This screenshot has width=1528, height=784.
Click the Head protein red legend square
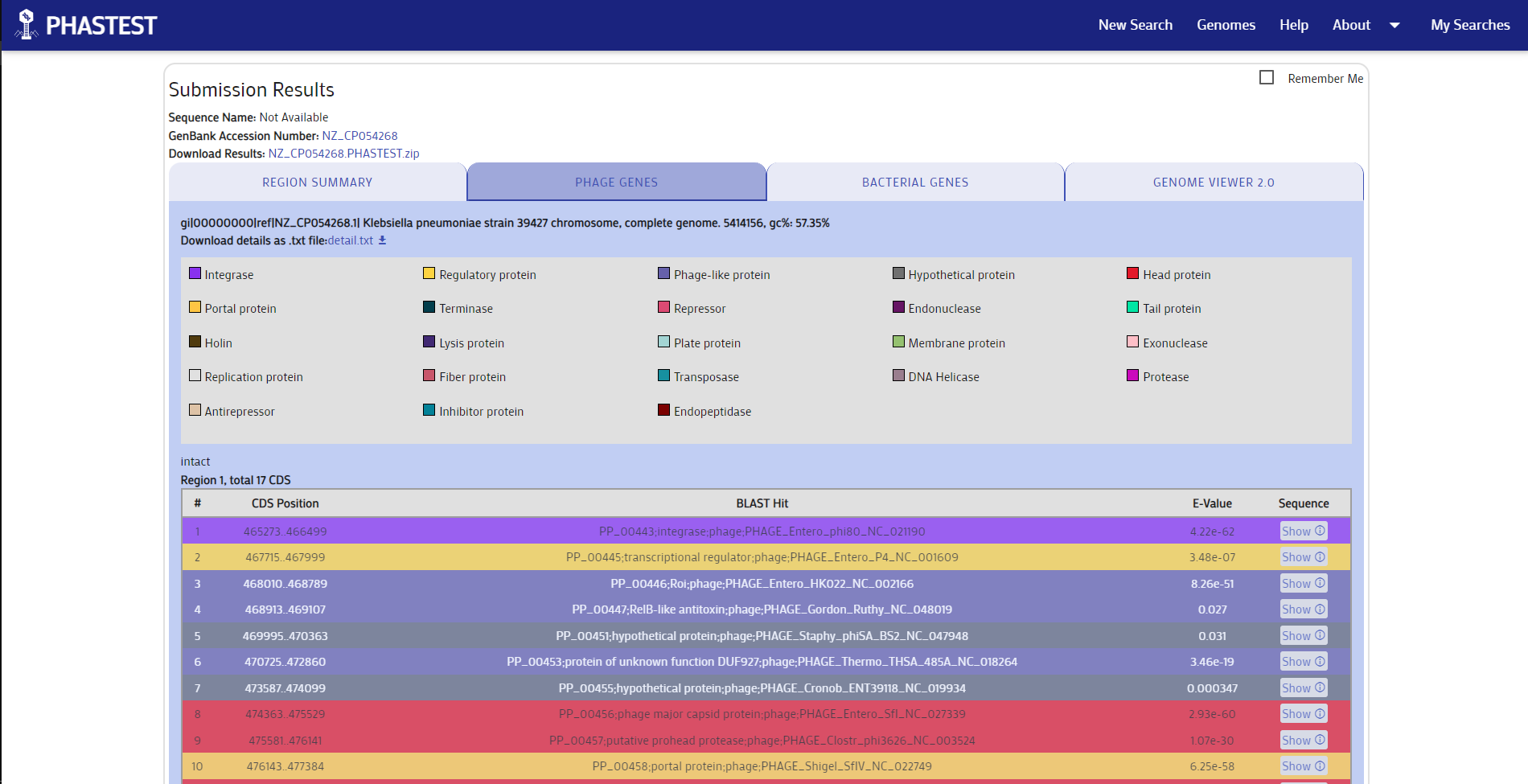tap(1133, 273)
